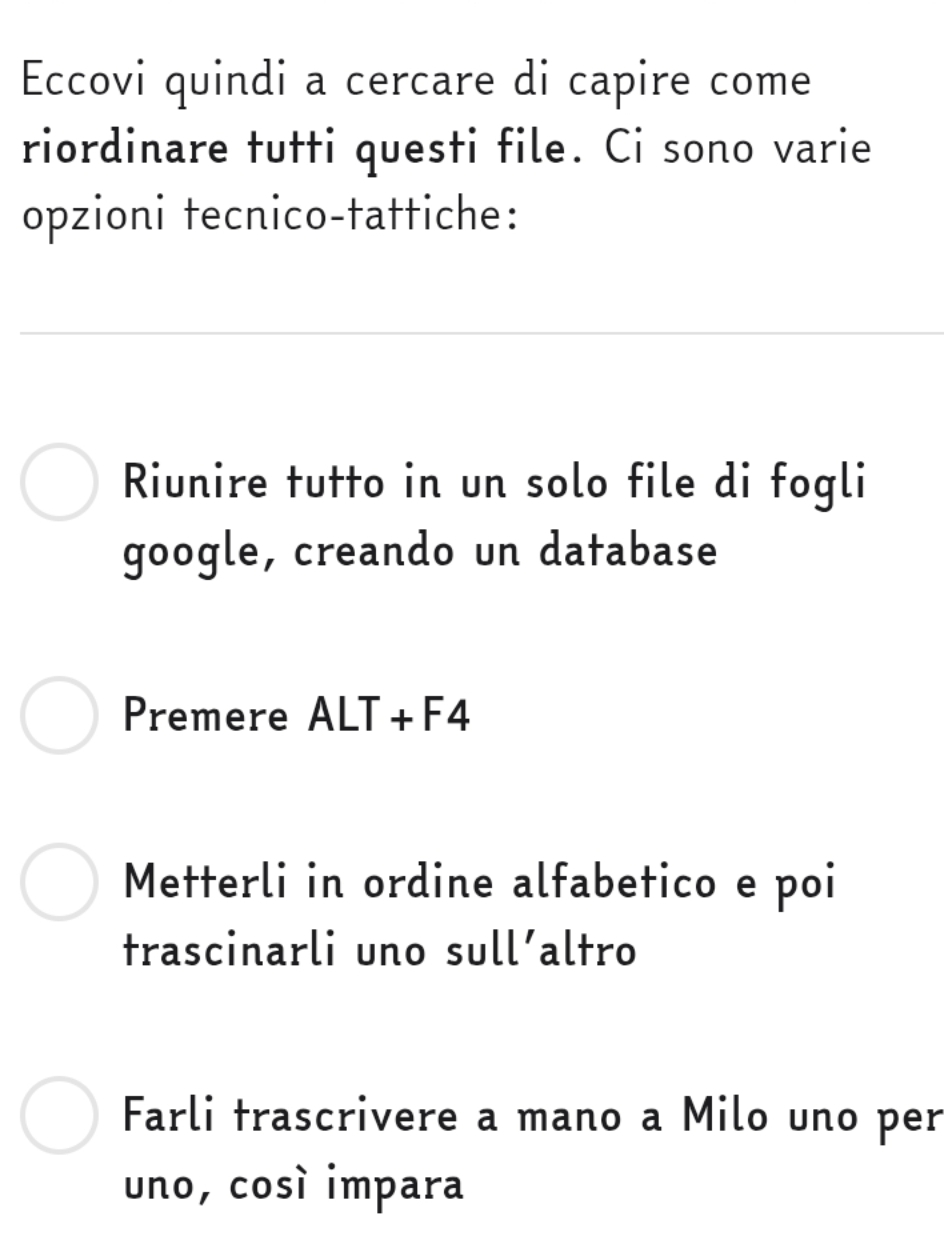Click the line "uno, così impara"

tap(293, 1183)
